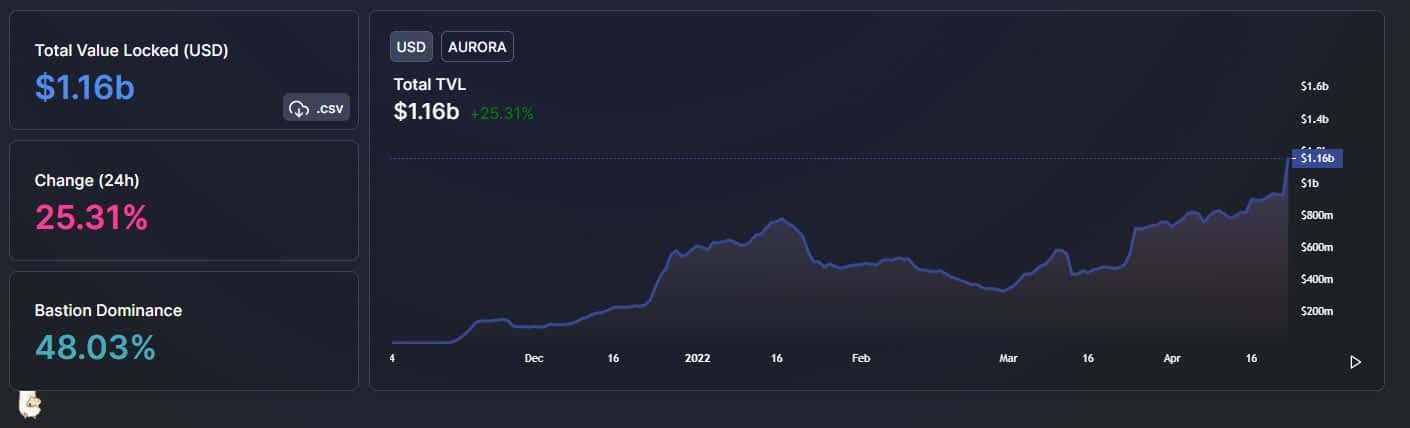This screenshot has height=428, width=1410.
Task: Click the $1.6b label on the value axis
Action: (x=1314, y=87)
